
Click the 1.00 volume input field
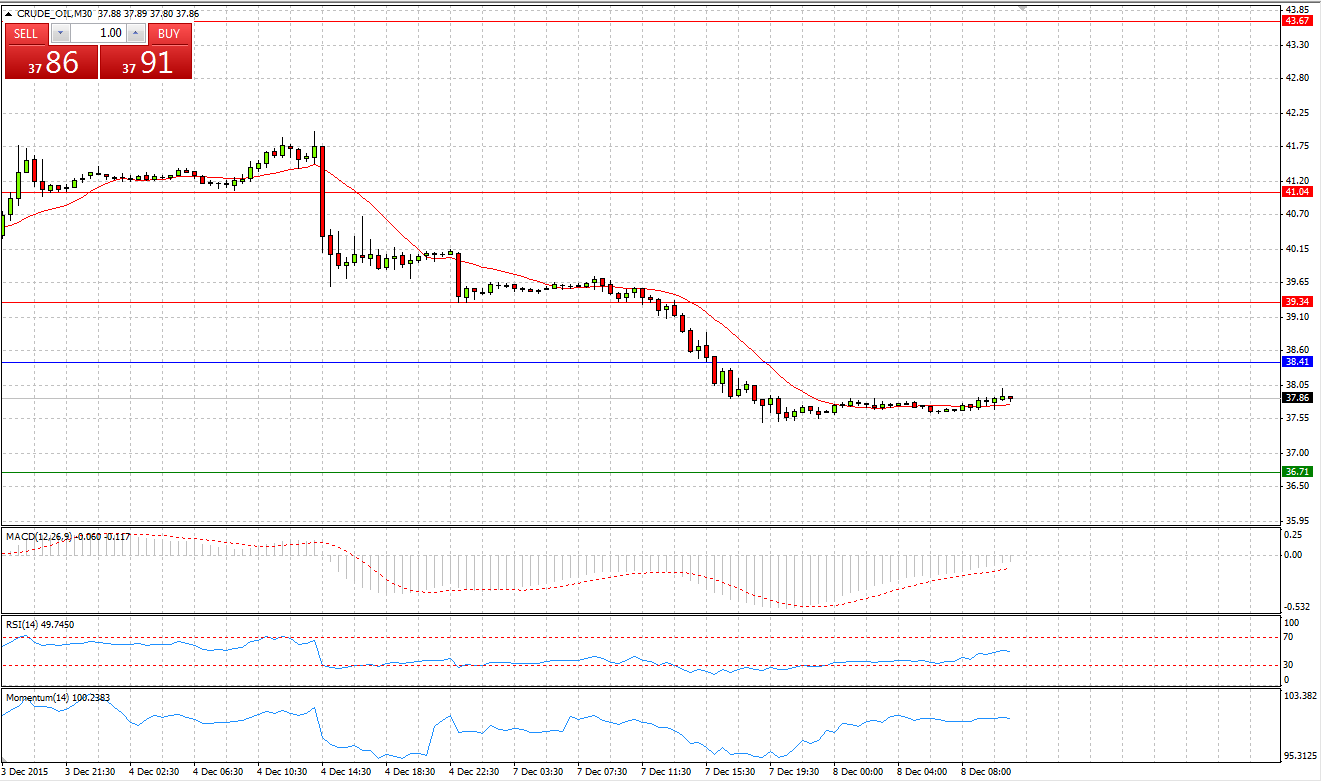coord(97,34)
